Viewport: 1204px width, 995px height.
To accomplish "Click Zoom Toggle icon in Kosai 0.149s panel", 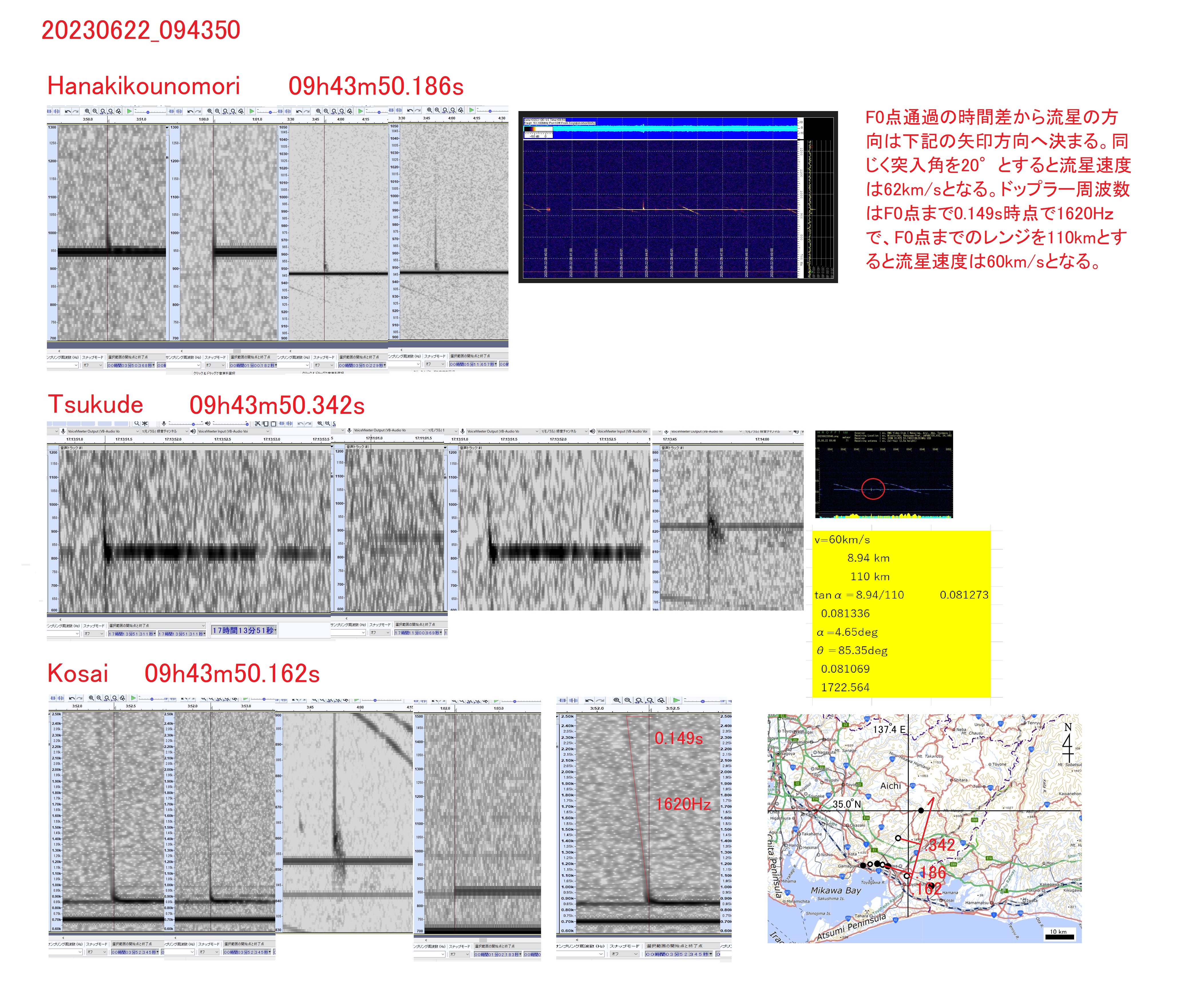I will [x=661, y=700].
